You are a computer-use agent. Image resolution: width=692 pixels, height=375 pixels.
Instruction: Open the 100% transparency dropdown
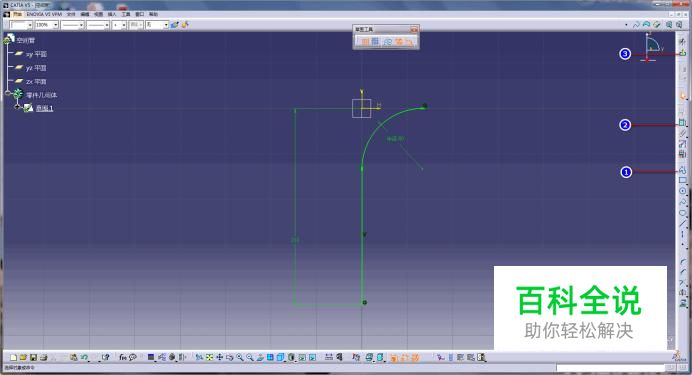click(x=47, y=25)
